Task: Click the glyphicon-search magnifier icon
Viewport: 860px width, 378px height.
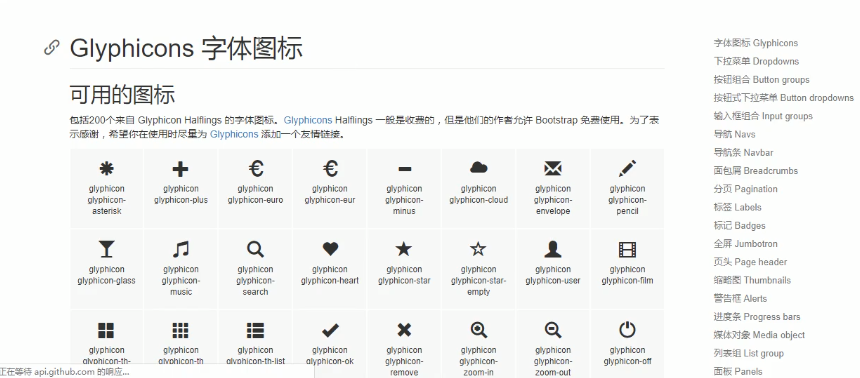Action: (255, 250)
